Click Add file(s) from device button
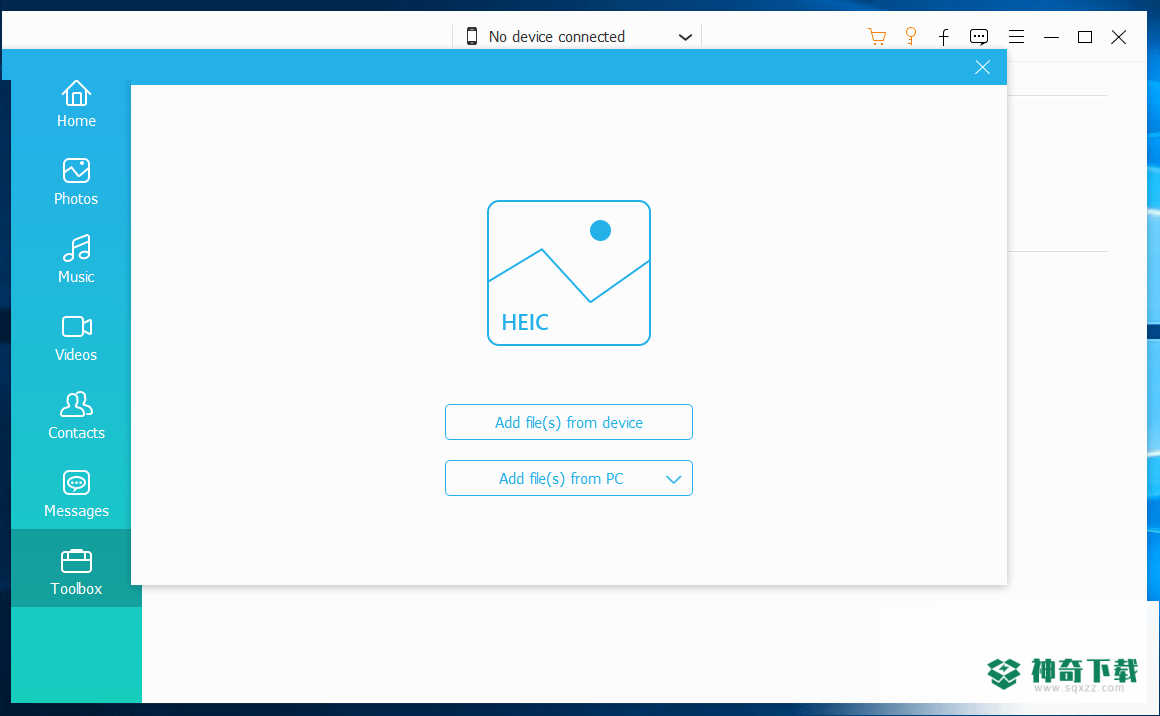 pyautogui.click(x=569, y=422)
